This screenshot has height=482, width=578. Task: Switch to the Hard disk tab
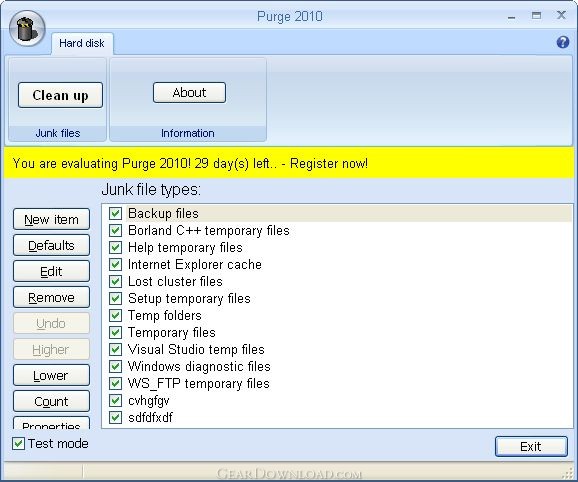(x=82, y=43)
